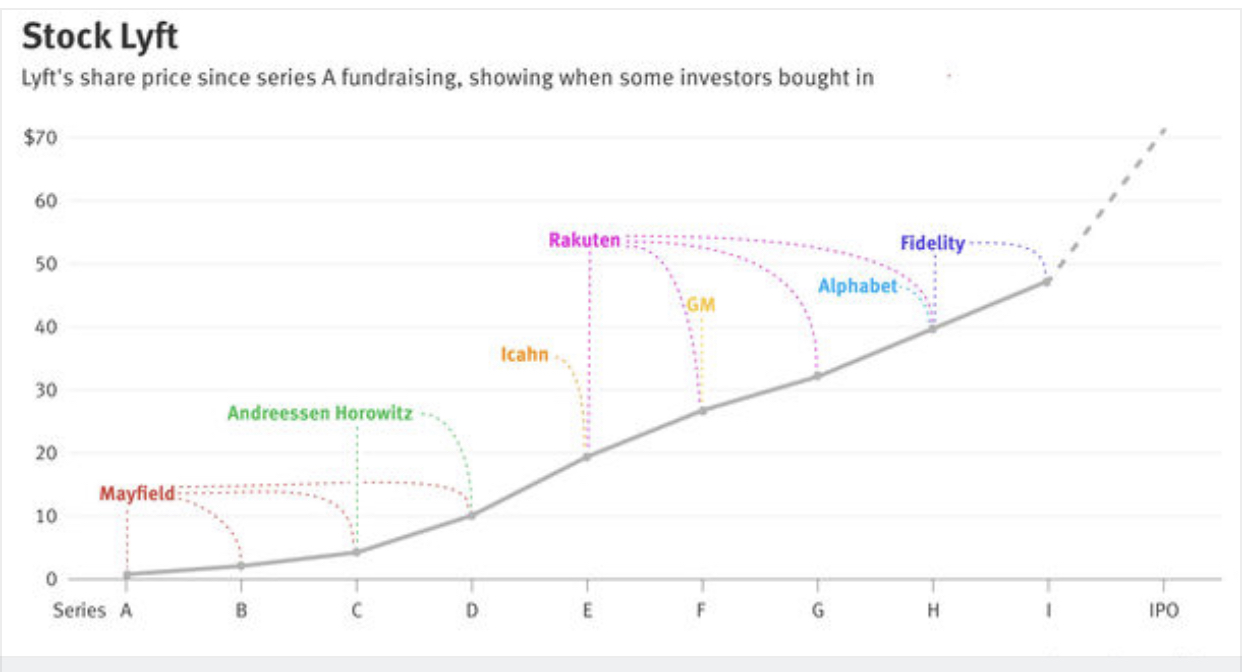Click the $70 y-axis label

(39, 138)
